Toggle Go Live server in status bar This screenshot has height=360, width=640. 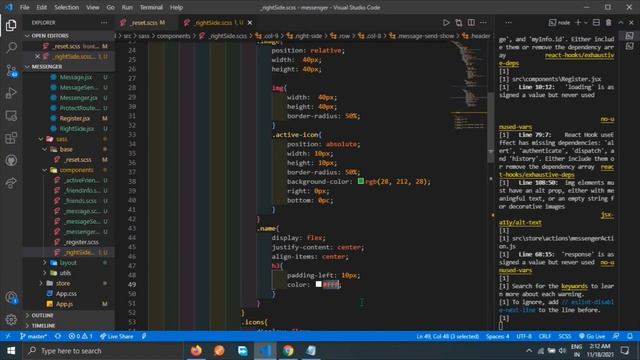point(592,336)
